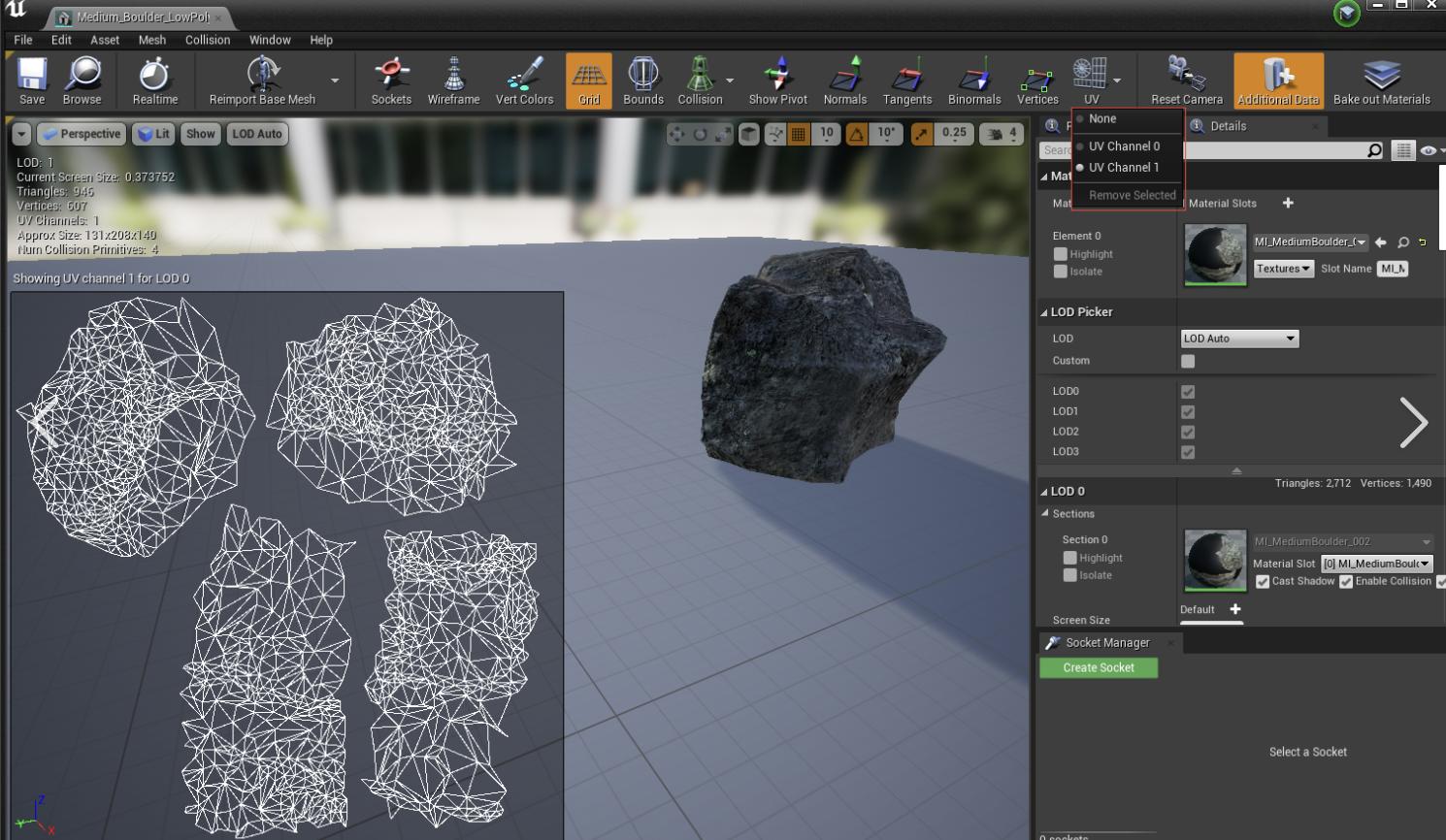Viewport: 1446px width, 840px height.
Task: Open the Mesh menu
Action: click(151, 40)
